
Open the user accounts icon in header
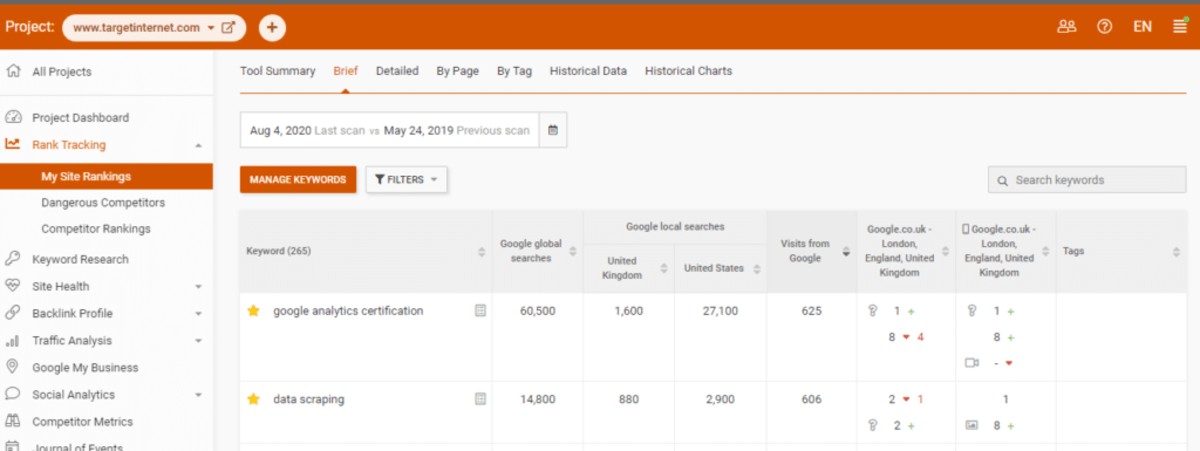coord(1066,27)
